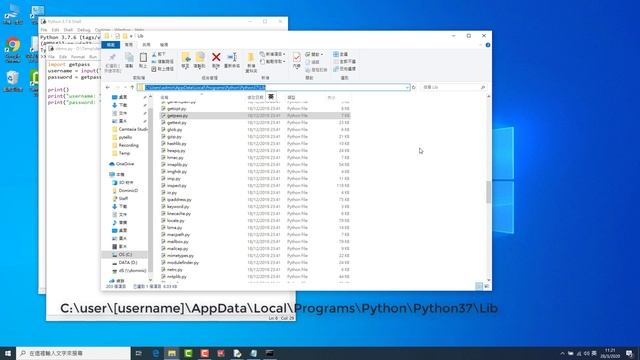Click the Windows Start button
This screenshot has width=640, height=360.
(x=8, y=353)
